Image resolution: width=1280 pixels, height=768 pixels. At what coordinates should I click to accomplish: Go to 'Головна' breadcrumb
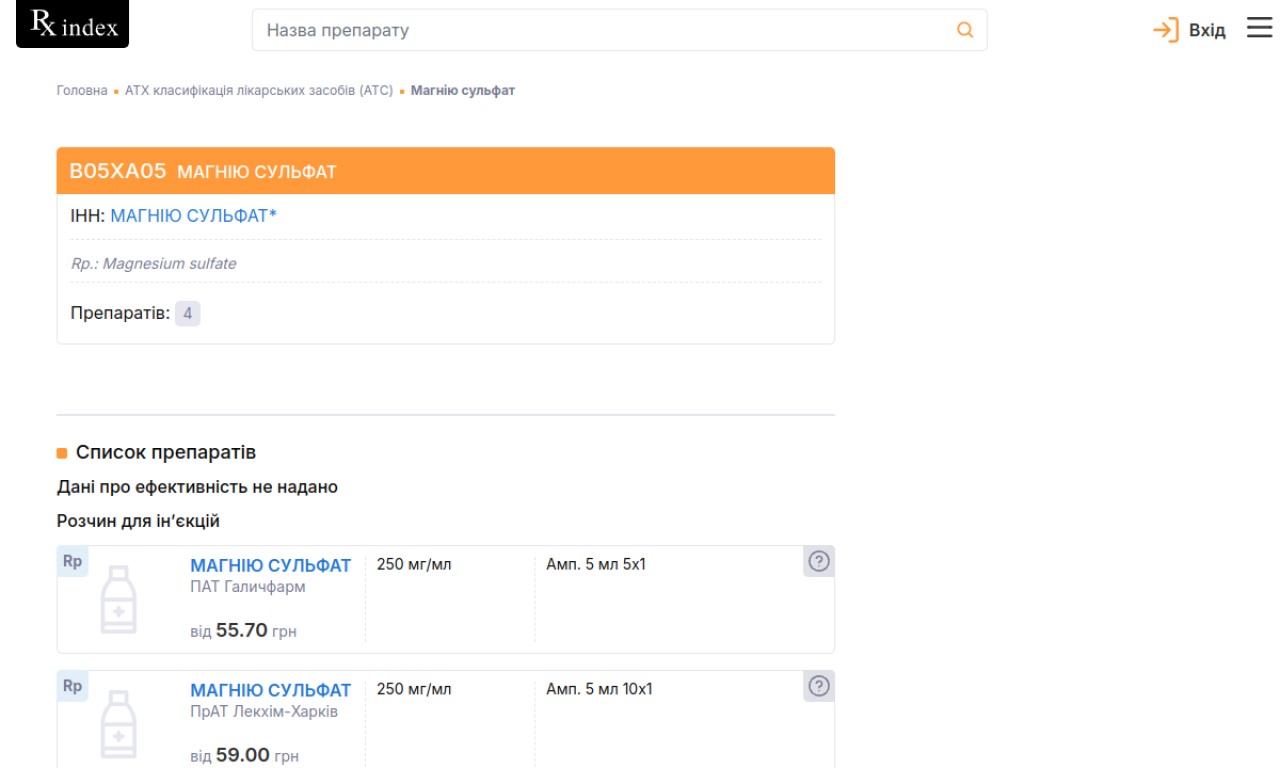pyautogui.click(x=82, y=90)
